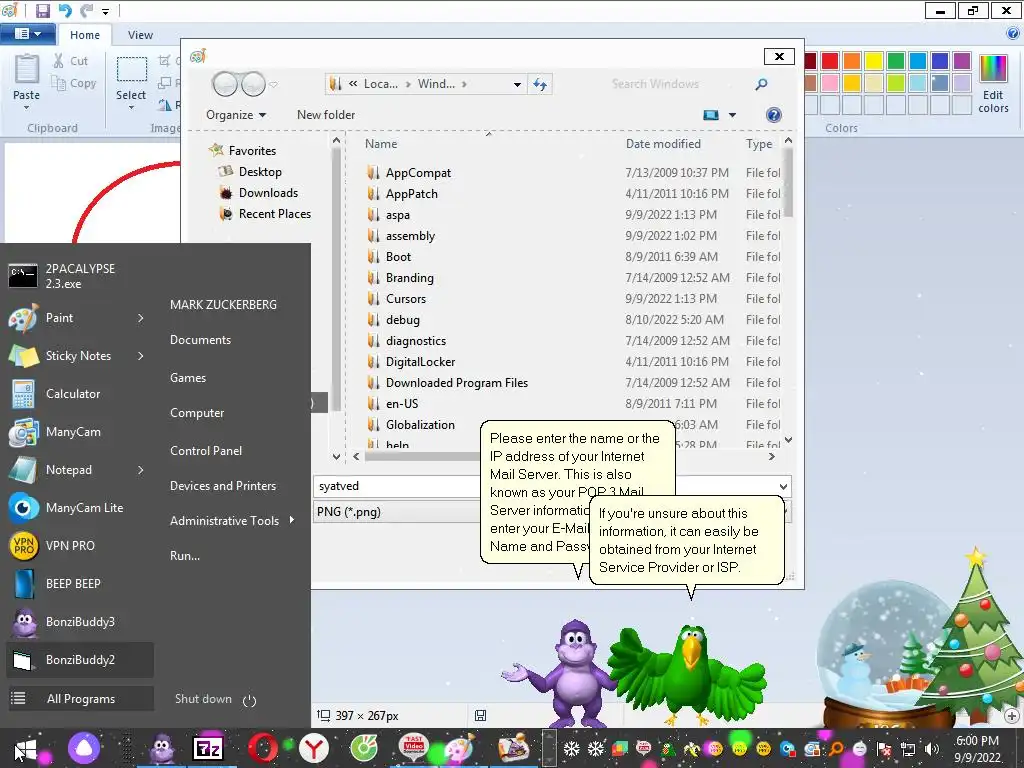1024x768 pixels.
Task: Click Shut down in Start menu
Action: (203, 699)
